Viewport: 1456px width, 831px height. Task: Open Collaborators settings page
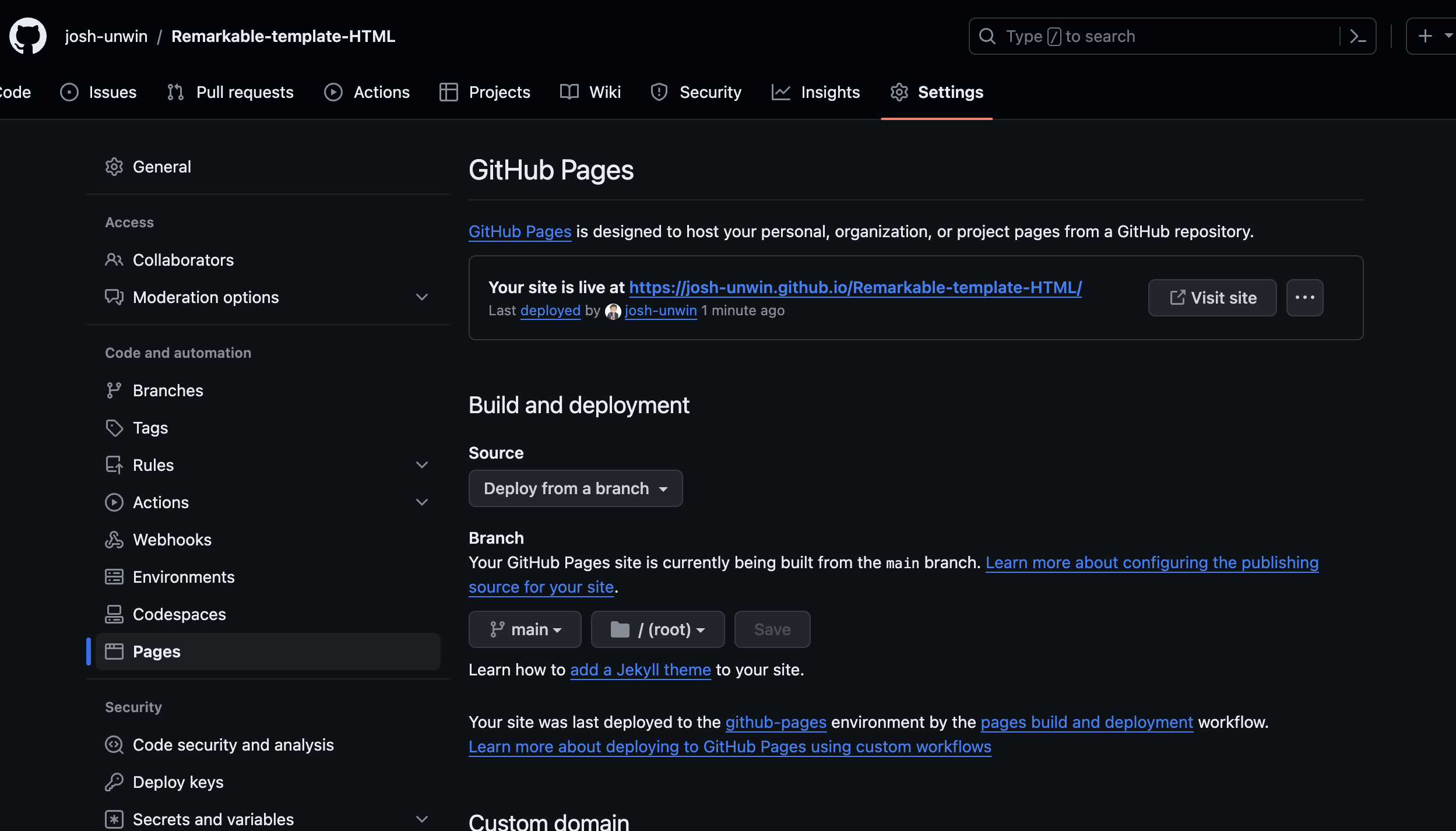coord(268,260)
